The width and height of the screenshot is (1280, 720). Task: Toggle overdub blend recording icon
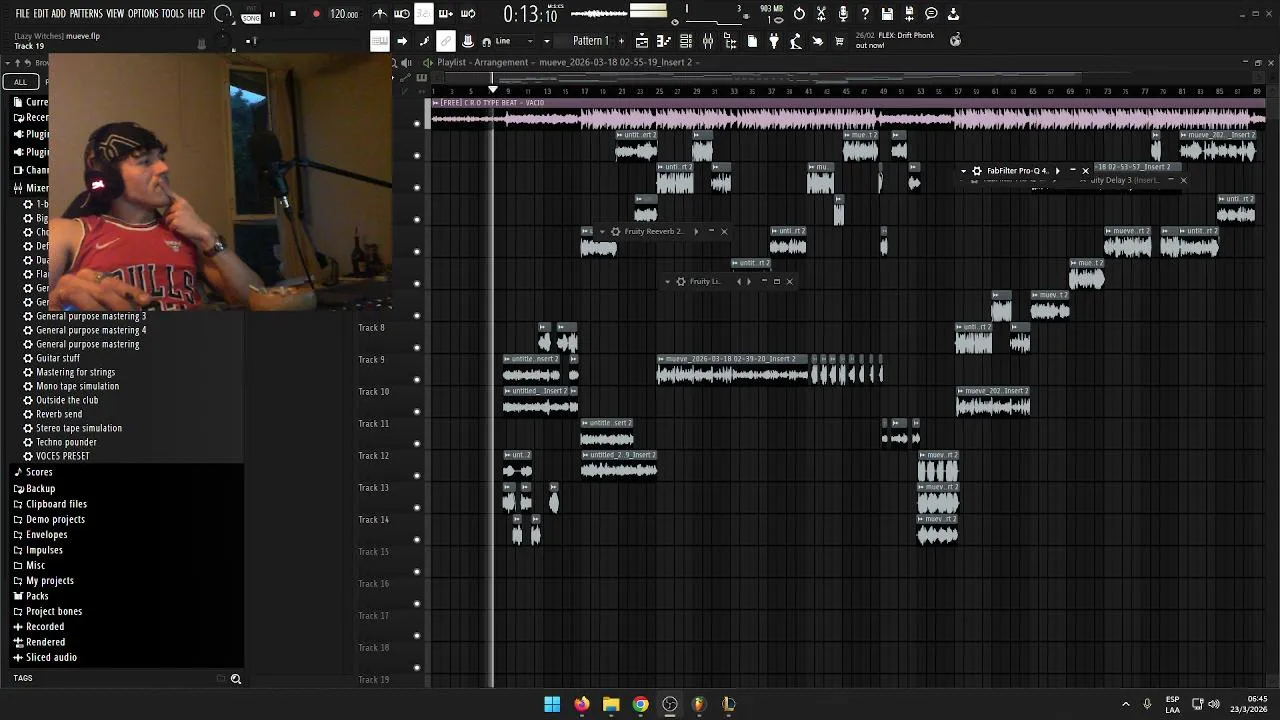[x=446, y=14]
